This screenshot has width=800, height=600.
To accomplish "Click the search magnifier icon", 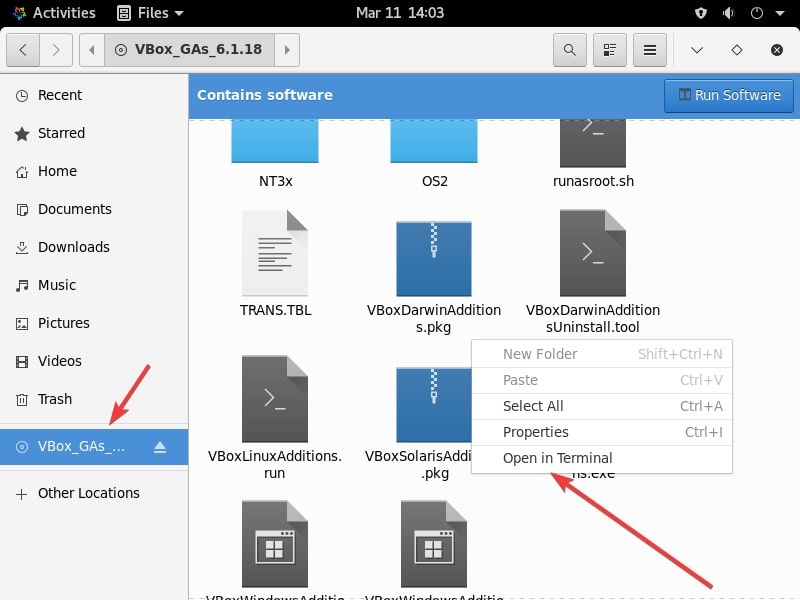I will 569,50.
